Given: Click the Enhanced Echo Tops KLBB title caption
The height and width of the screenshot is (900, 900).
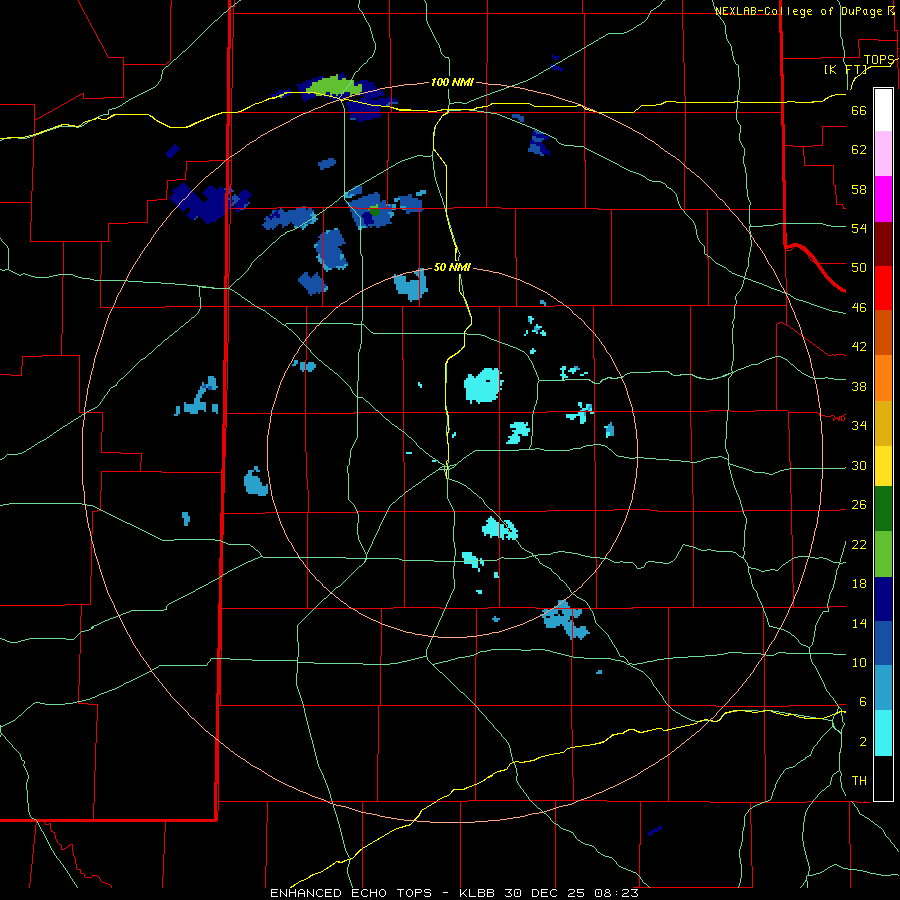Looking at the screenshot, I should (454, 893).
